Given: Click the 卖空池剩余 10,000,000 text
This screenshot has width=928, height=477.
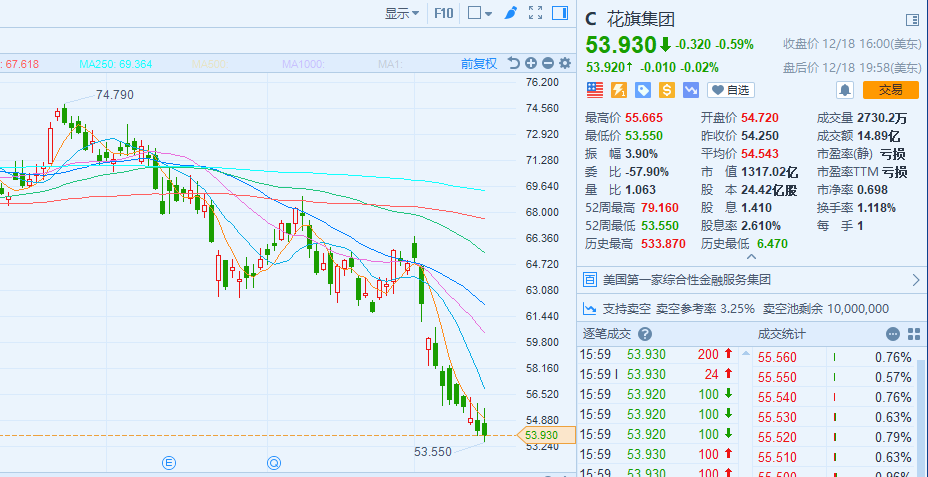Looking at the screenshot, I should click(x=826, y=308).
